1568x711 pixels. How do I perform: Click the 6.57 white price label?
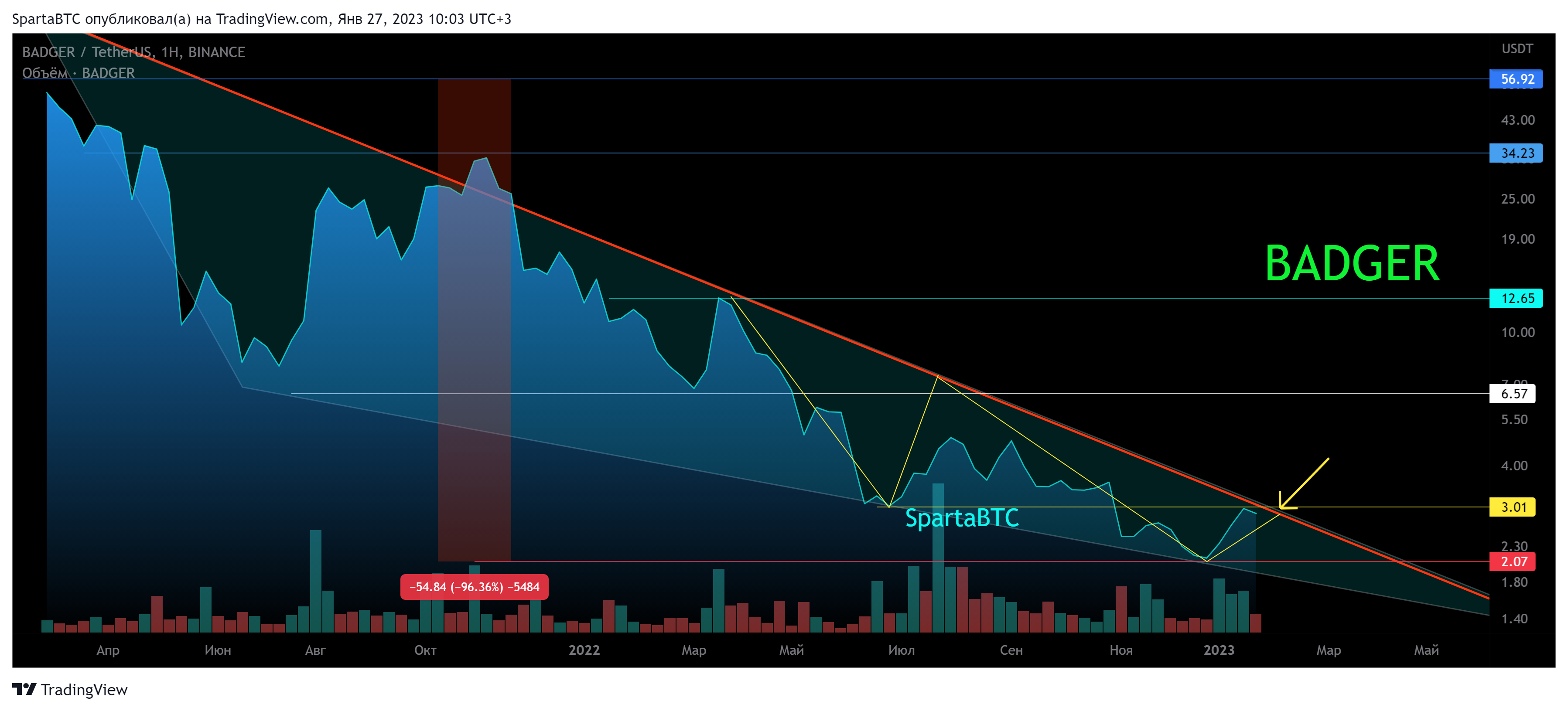pyautogui.click(x=1513, y=394)
